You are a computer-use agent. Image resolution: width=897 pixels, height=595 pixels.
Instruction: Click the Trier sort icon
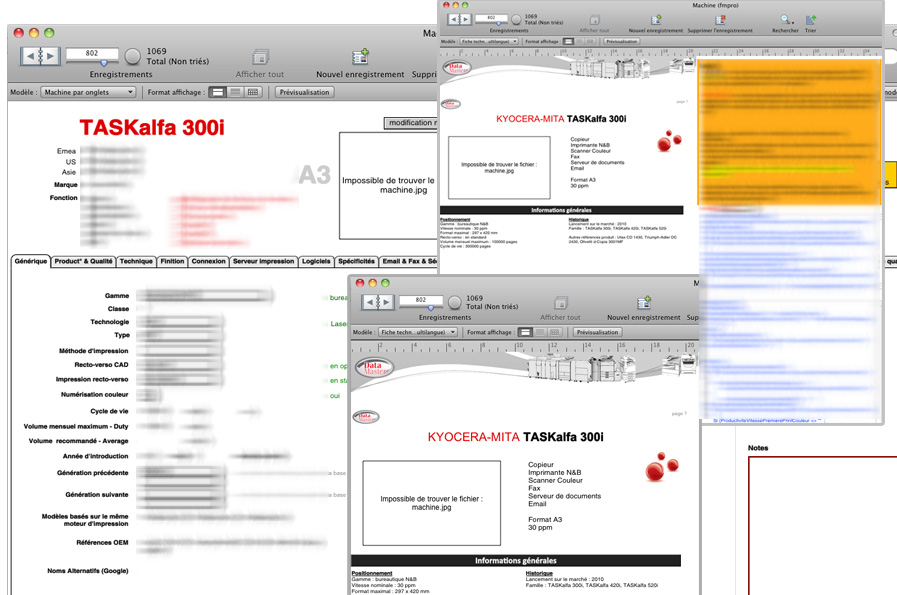[x=811, y=20]
